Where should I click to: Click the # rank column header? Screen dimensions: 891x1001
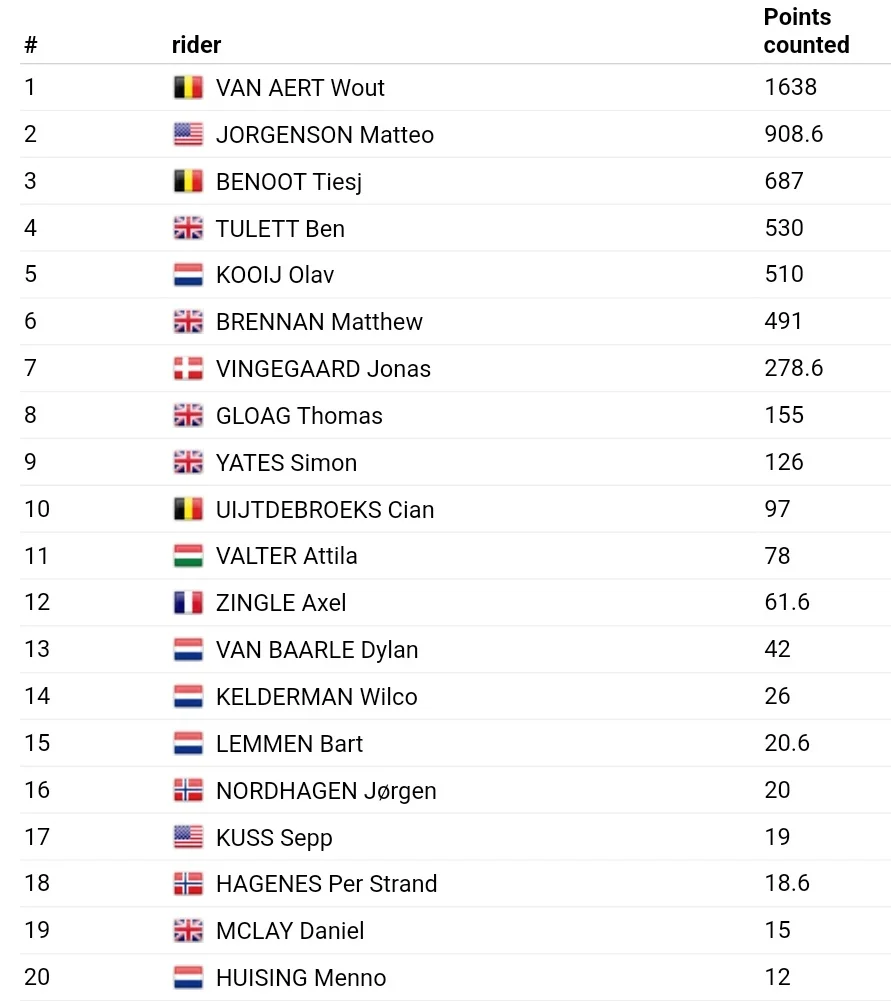tap(31, 45)
